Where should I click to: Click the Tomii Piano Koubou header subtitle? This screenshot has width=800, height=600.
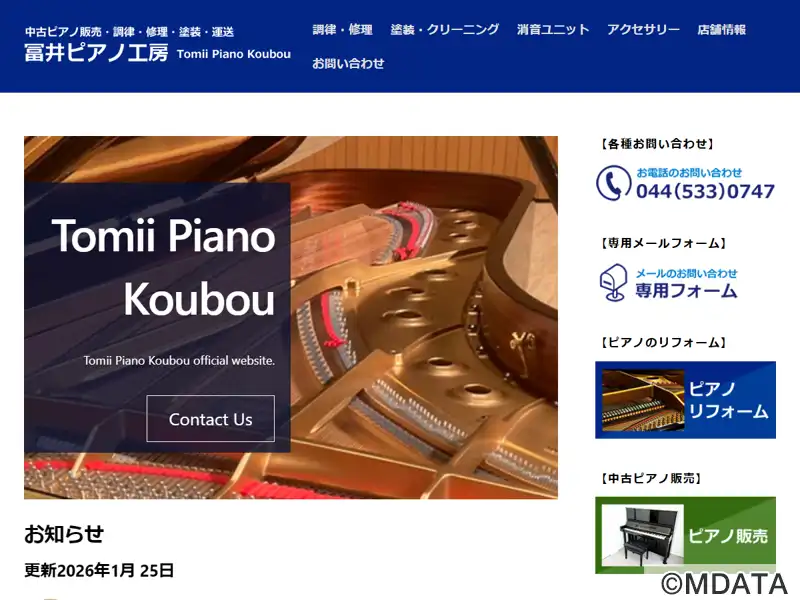[234, 54]
